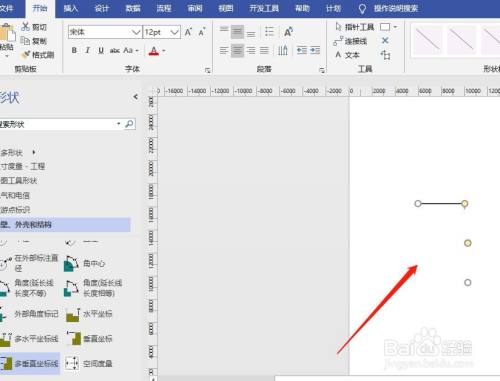Select the text block tool icon
The width and height of the screenshot is (500, 381).
[x=385, y=55]
